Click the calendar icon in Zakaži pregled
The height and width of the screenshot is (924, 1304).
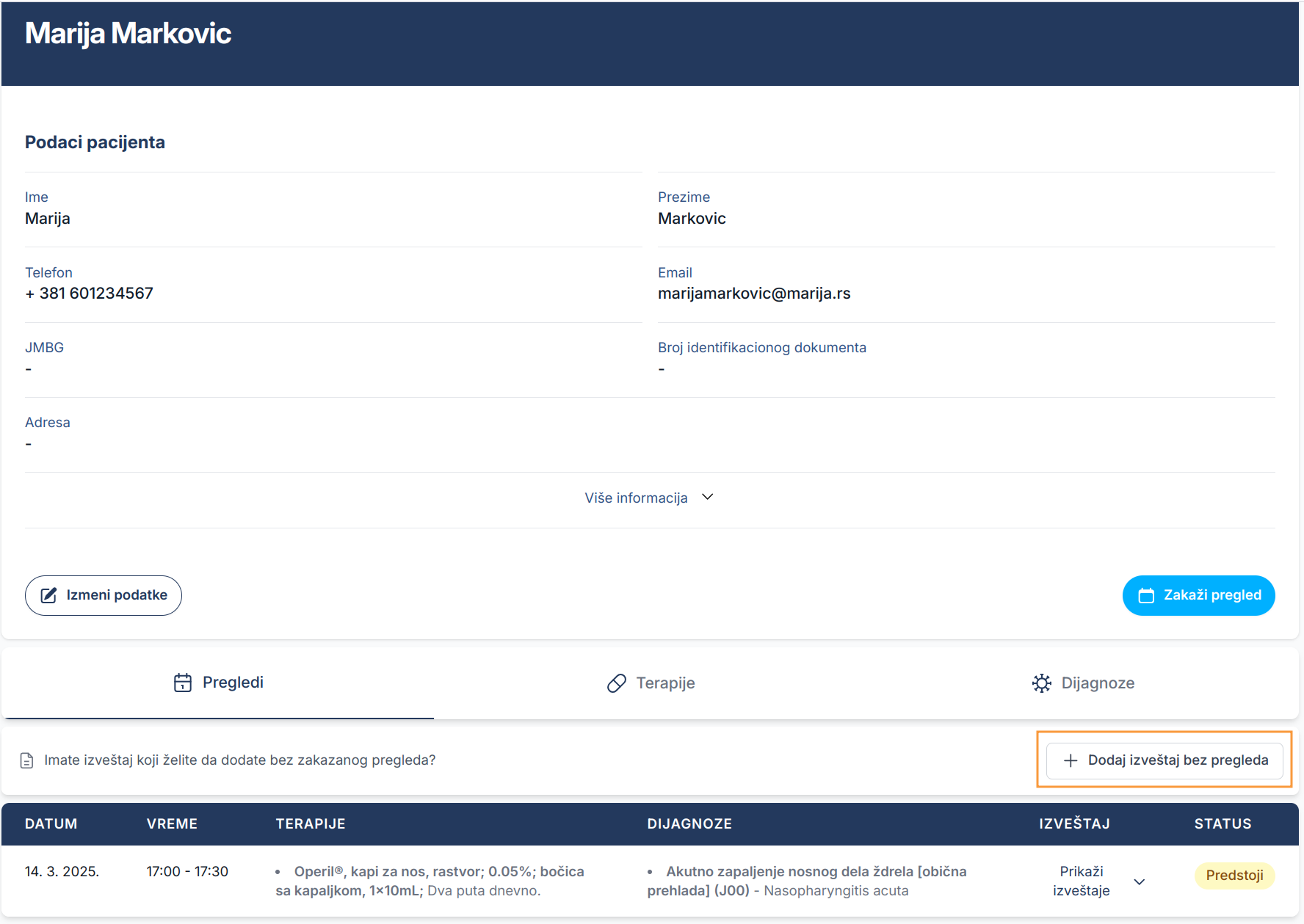[x=1145, y=595]
